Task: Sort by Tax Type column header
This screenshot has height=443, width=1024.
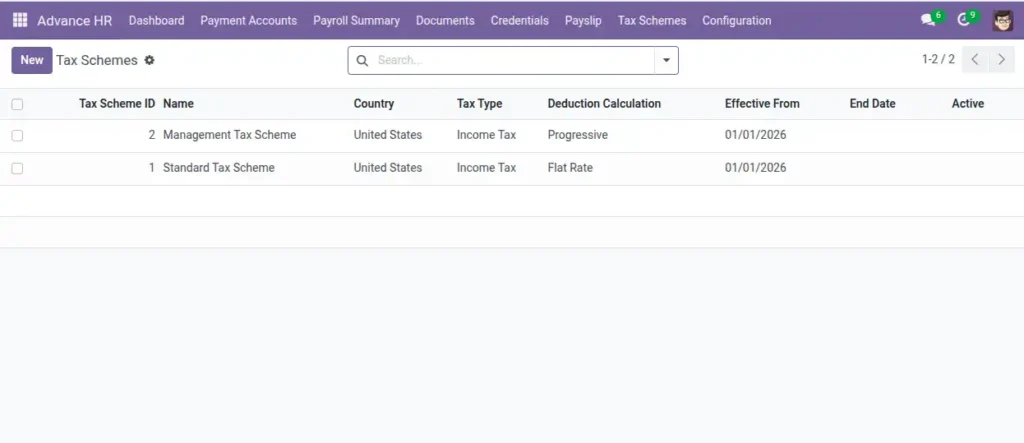Action: (479, 103)
